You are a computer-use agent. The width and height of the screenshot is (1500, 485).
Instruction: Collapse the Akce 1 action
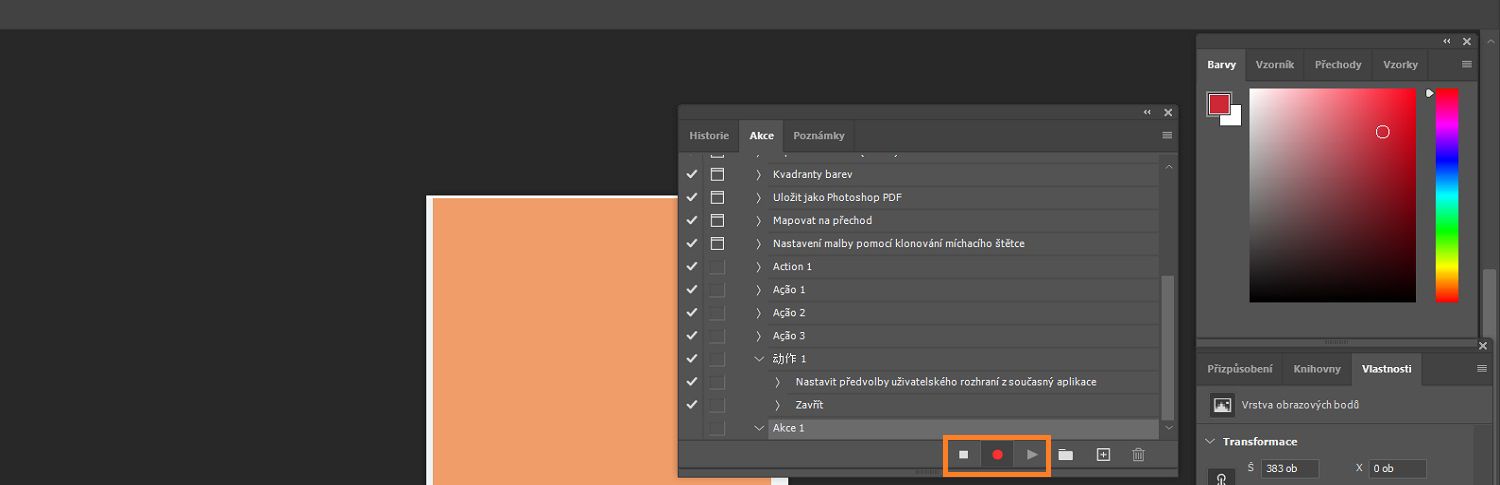pos(759,428)
